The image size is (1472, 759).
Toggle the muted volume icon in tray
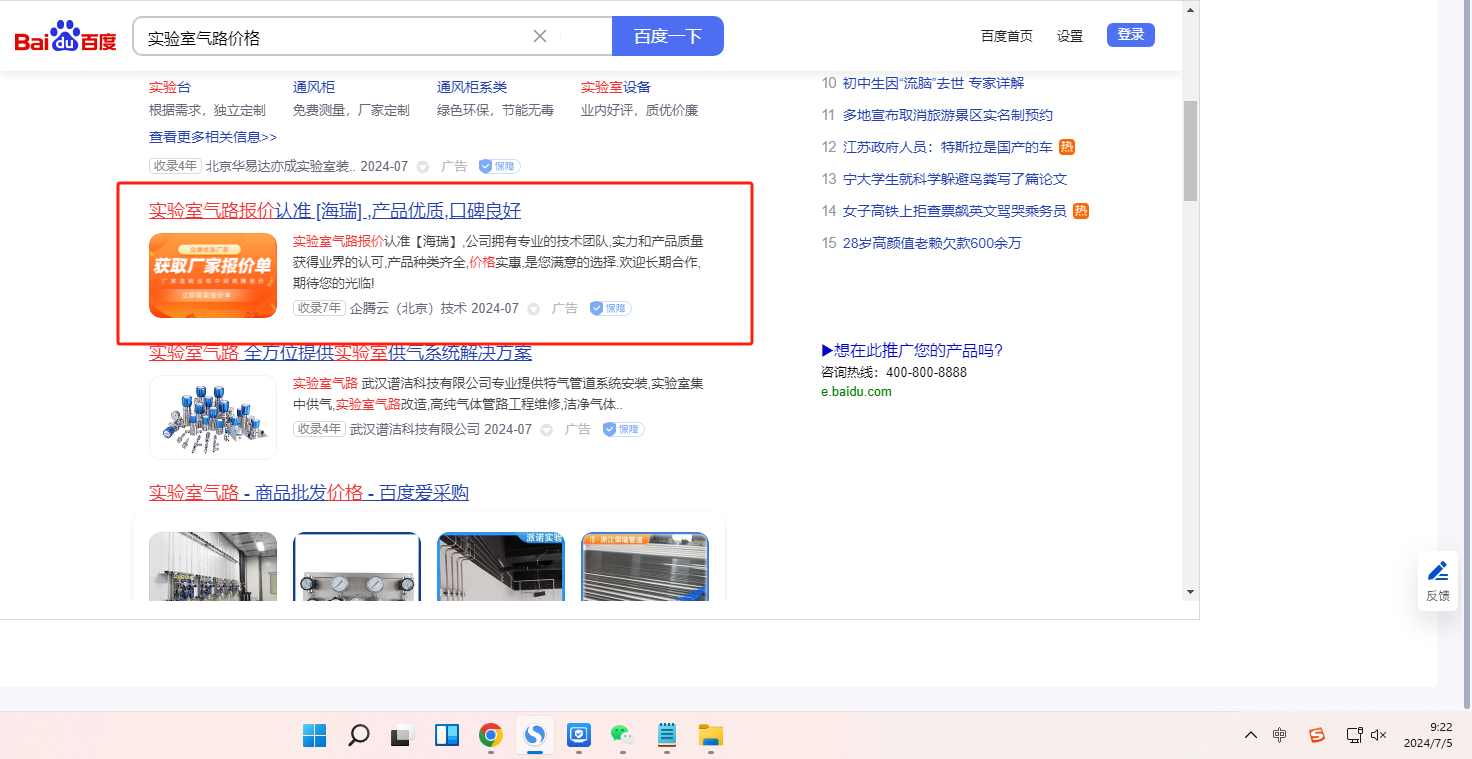1378,735
